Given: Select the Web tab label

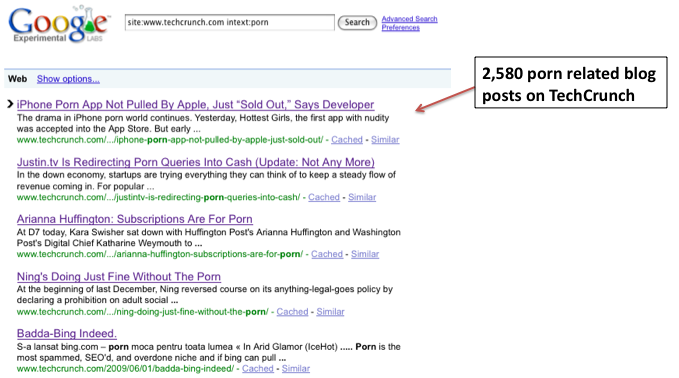Looking at the screenshot, I should tap(17, 79).
